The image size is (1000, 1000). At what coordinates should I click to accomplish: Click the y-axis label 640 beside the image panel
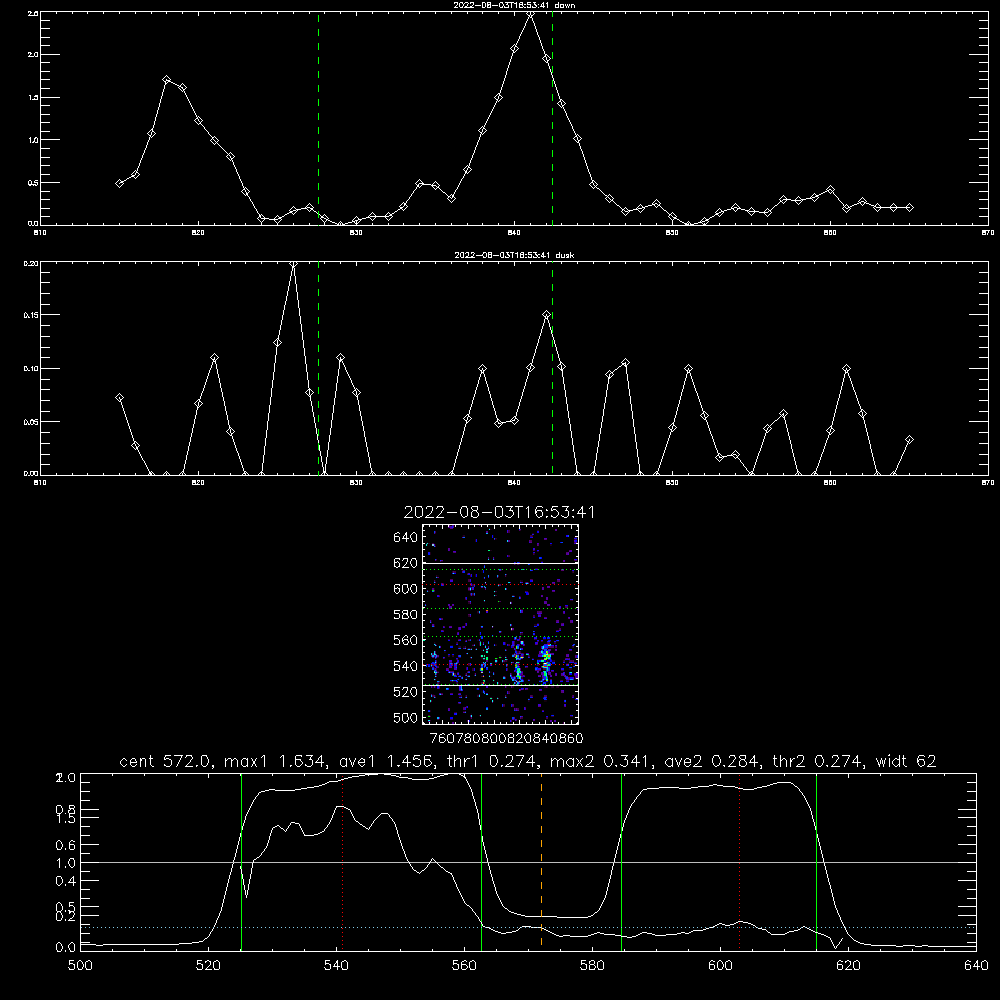coord(406,538)
